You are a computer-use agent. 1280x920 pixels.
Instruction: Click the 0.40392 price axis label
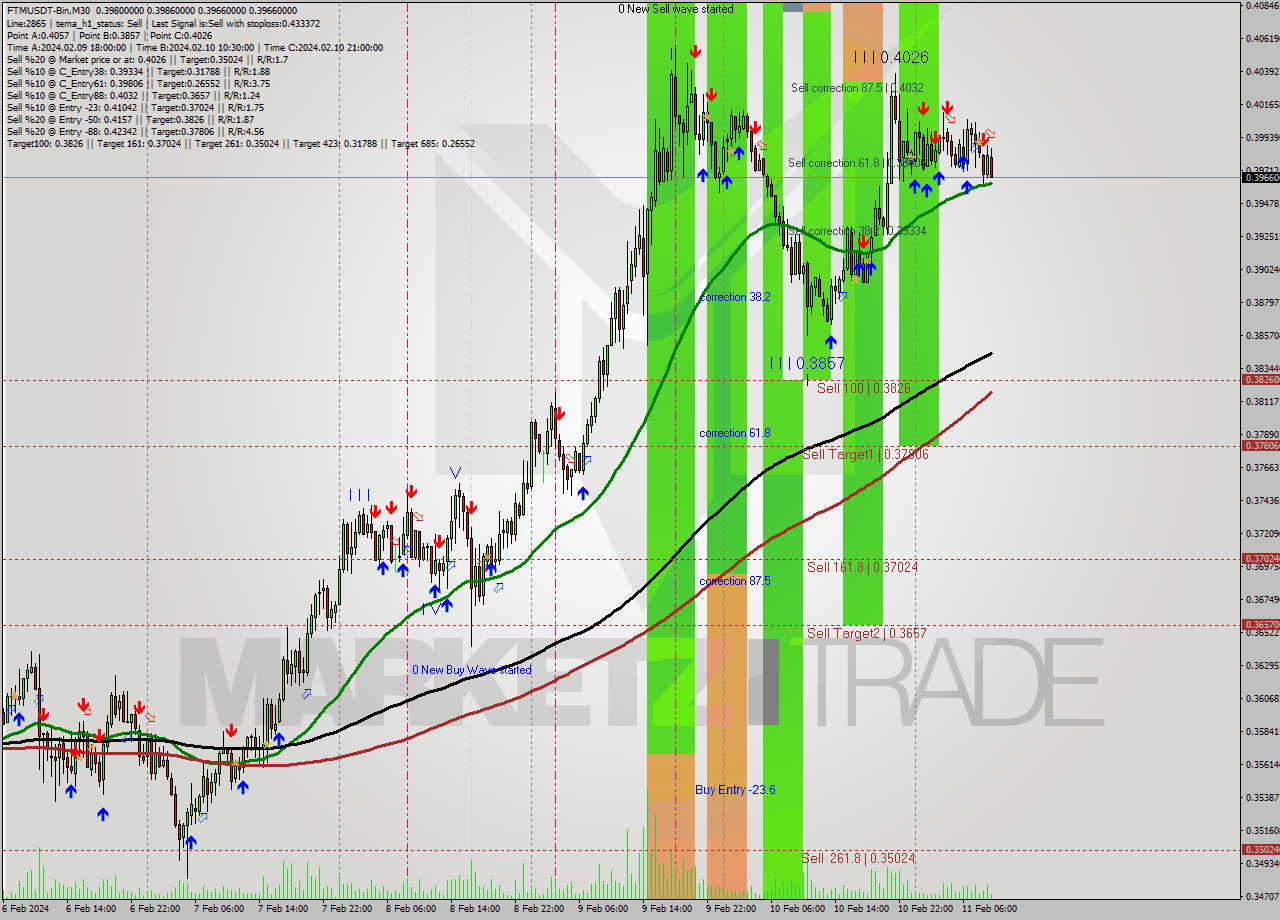pos(1262,71)
